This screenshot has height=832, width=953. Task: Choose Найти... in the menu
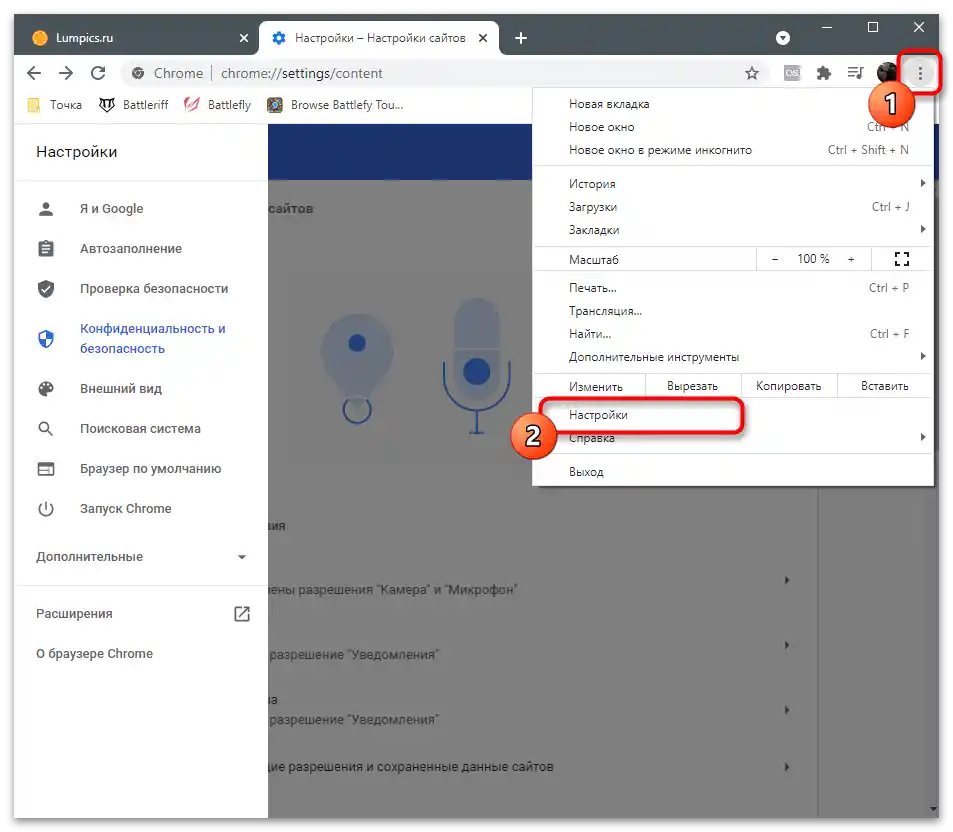pyautogui.click(x=733, y=334)
